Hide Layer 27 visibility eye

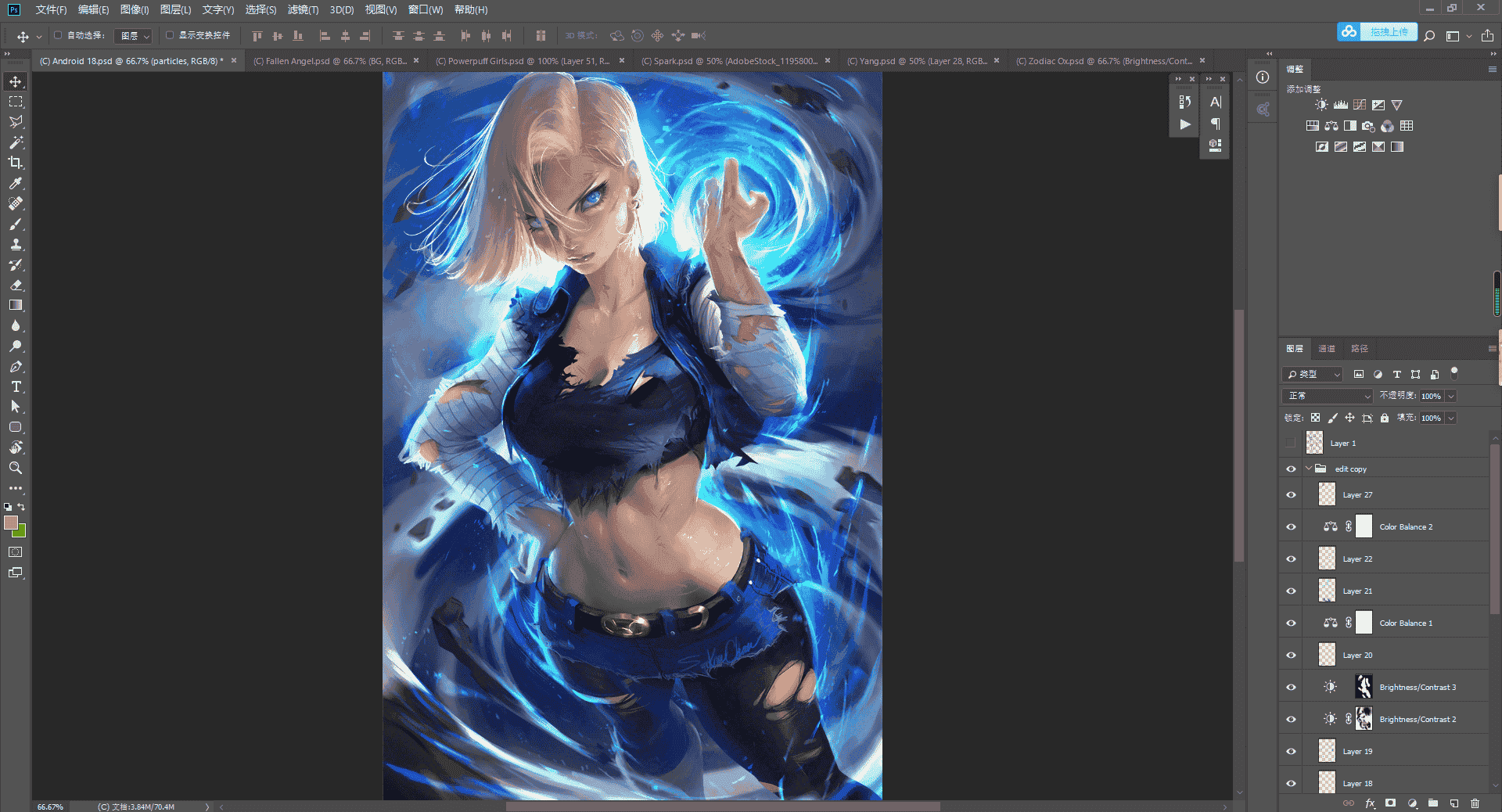1291,494
